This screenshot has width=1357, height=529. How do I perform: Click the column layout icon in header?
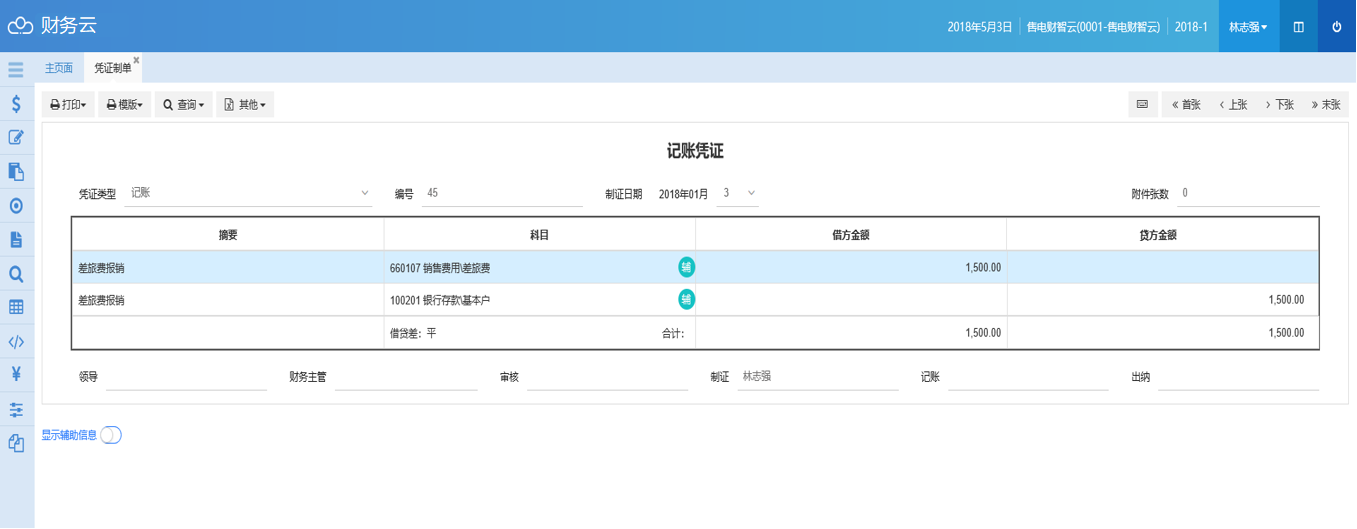tap(1298, 27)
